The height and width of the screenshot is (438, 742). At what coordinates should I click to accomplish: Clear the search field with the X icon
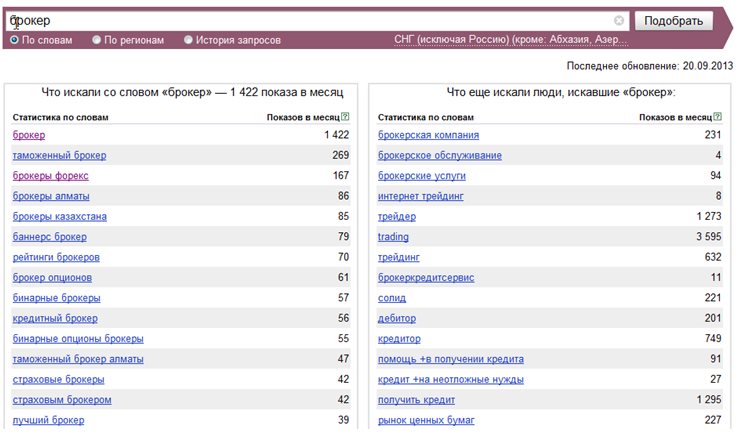pyautogui.click(x=618, y=20)
